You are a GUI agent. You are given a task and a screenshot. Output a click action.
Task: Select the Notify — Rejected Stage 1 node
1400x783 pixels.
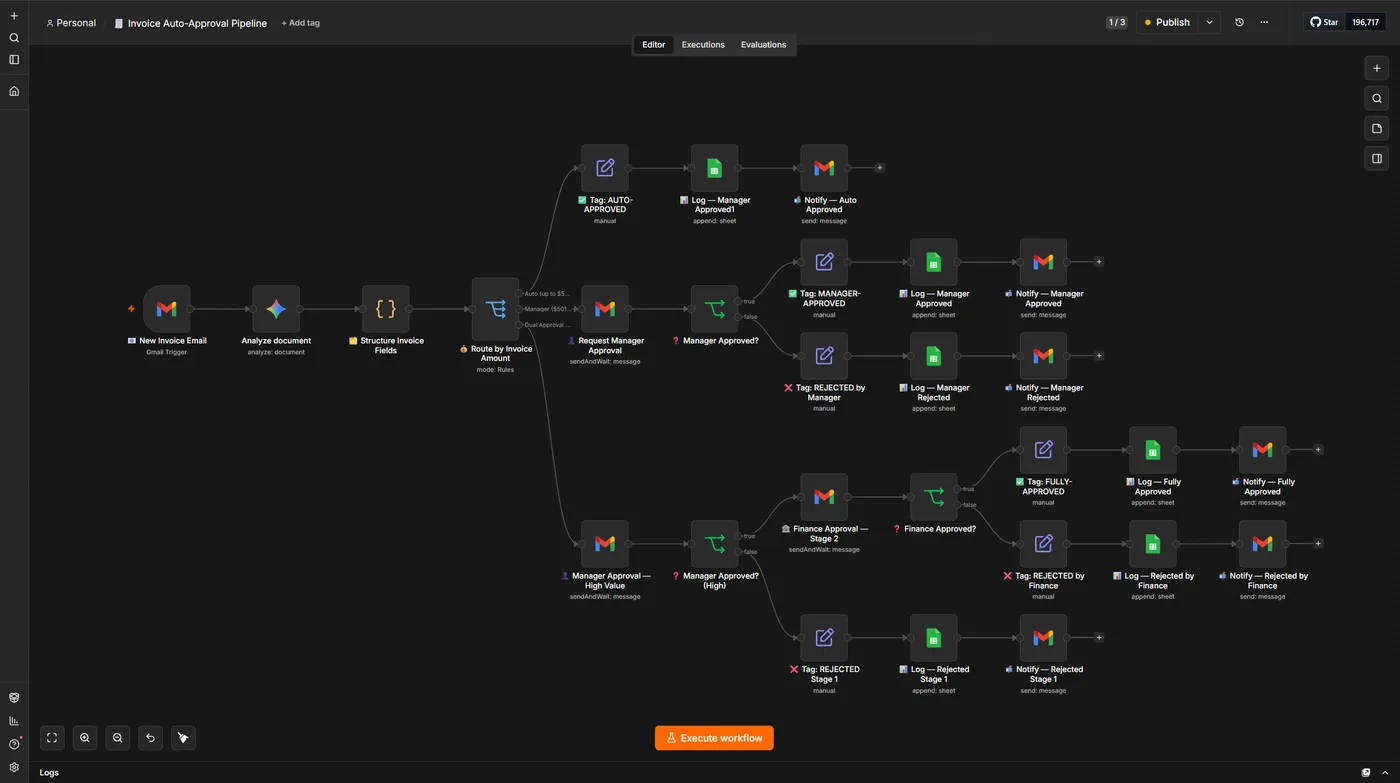pos(1043,638)
